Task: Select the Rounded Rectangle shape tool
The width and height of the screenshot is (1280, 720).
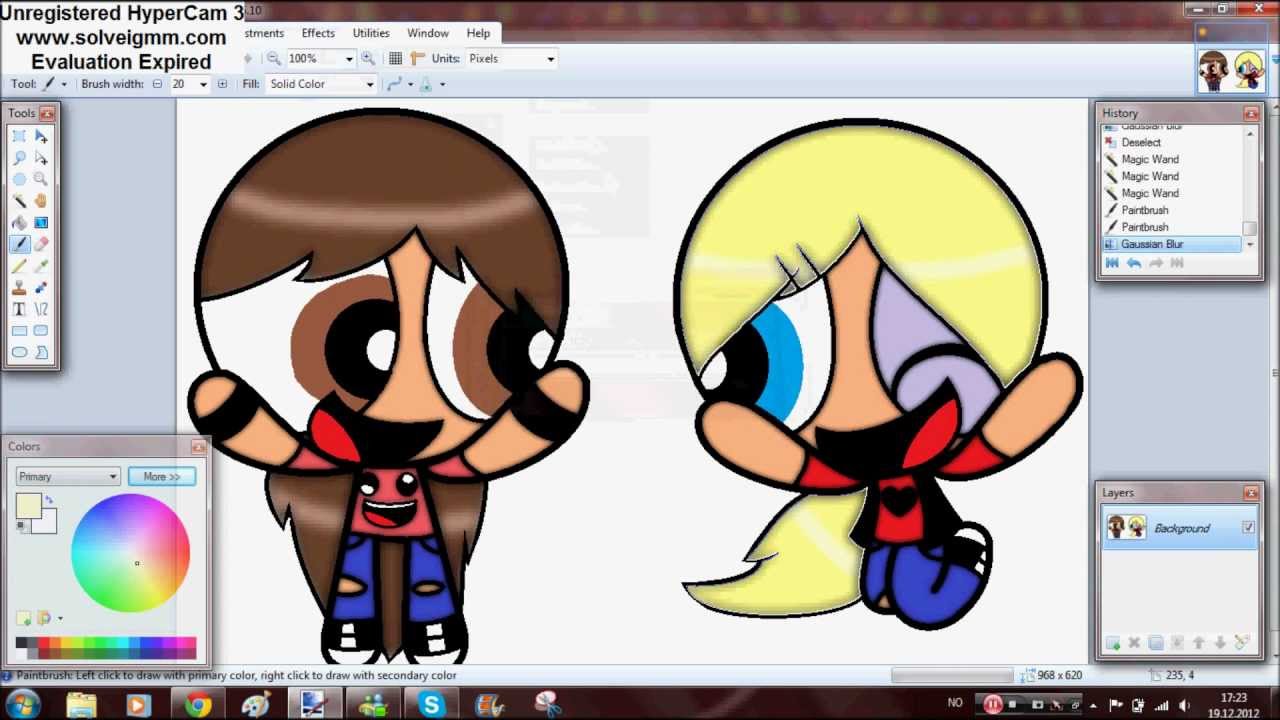Action: pos(41,330)
